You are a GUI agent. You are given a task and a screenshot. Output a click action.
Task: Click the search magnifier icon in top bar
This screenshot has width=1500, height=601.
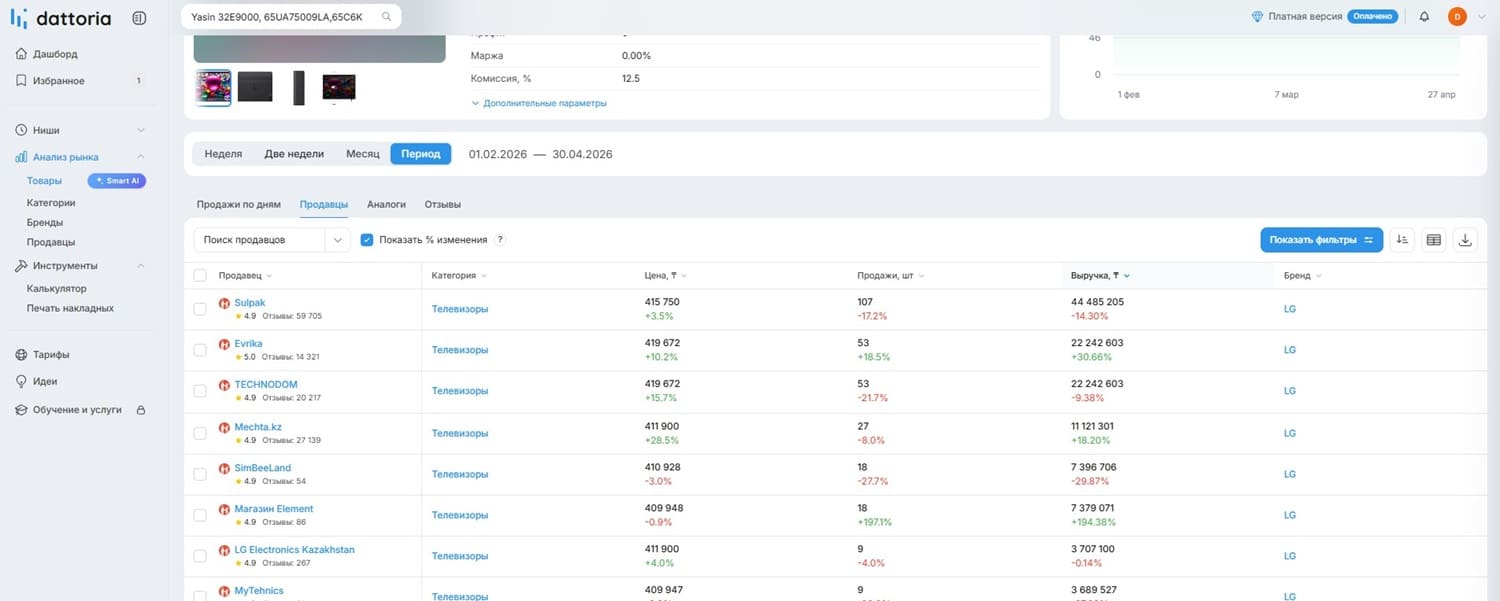click(387, 16)
